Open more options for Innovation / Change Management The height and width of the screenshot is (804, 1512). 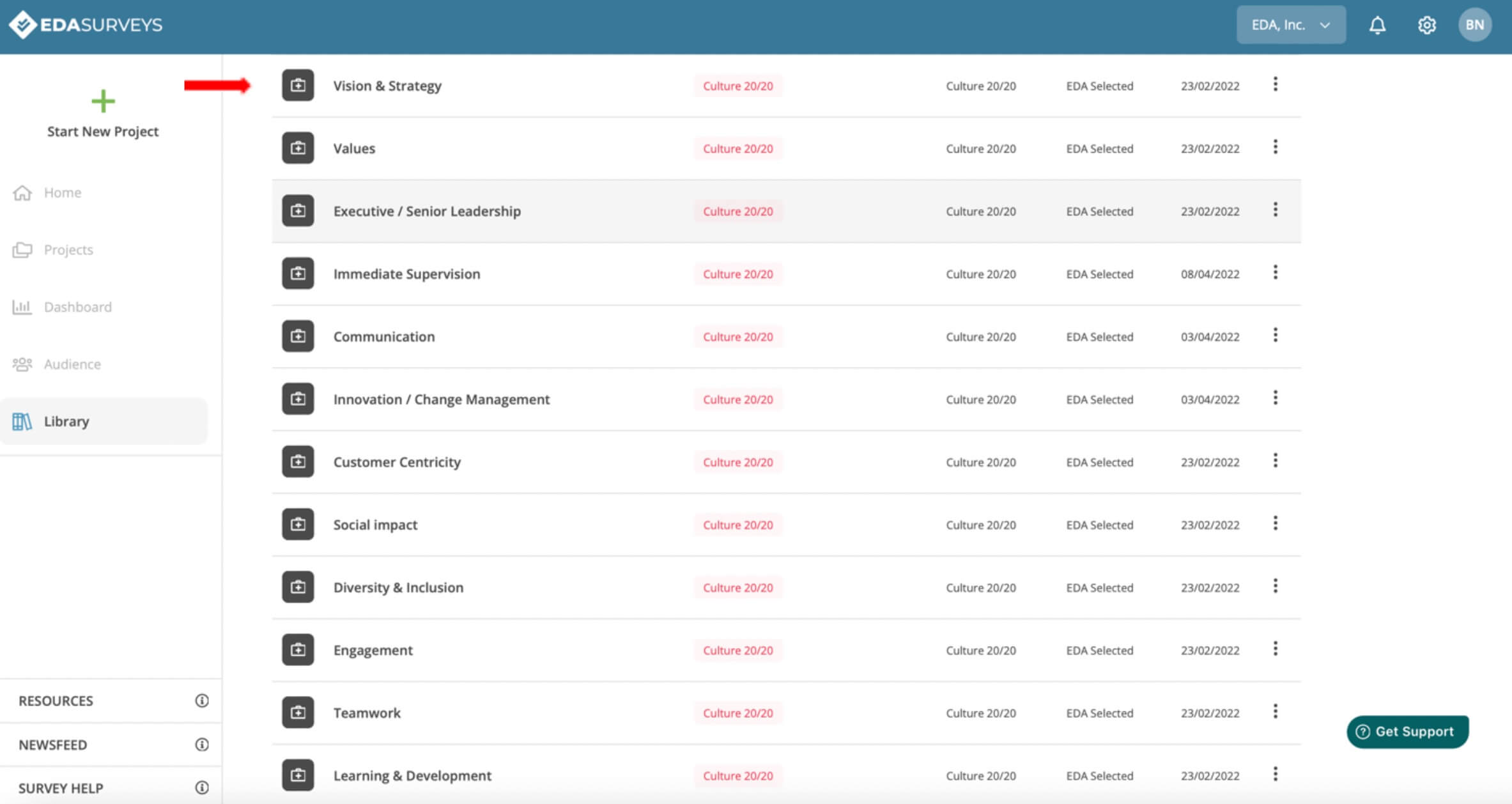coord(1275,398)
